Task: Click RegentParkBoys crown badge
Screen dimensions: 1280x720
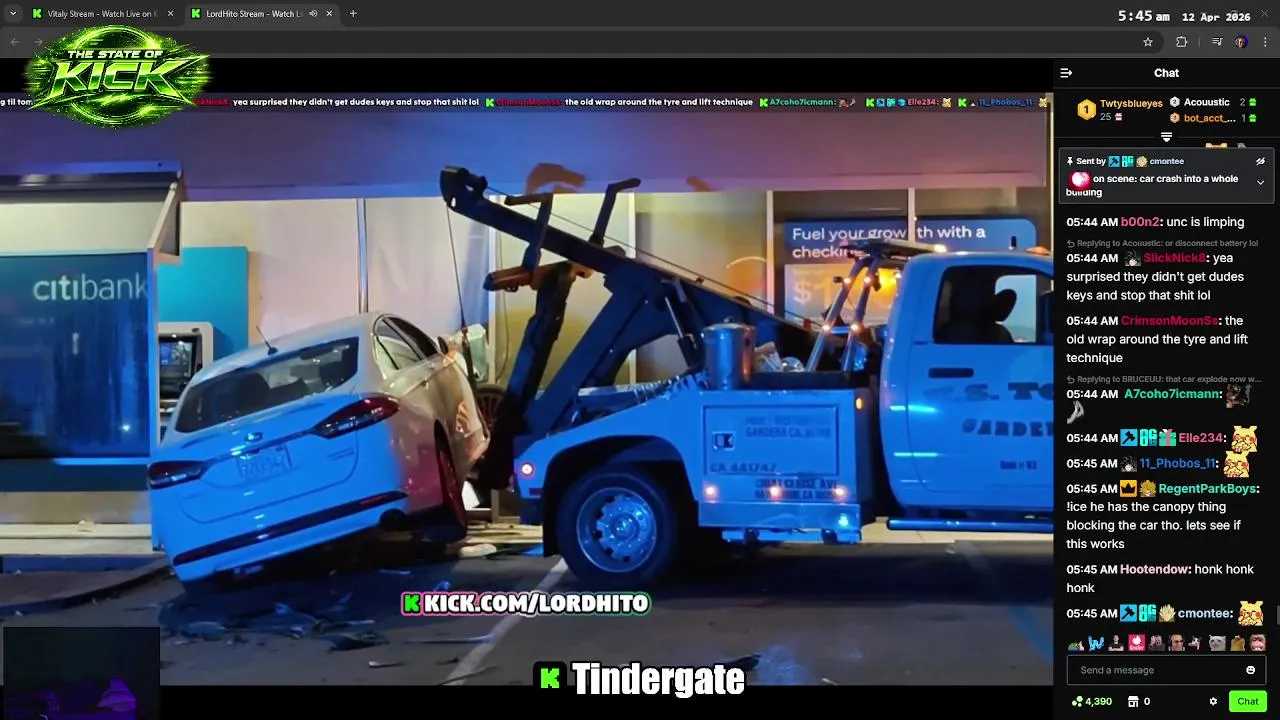Action: coord(1128,489)
